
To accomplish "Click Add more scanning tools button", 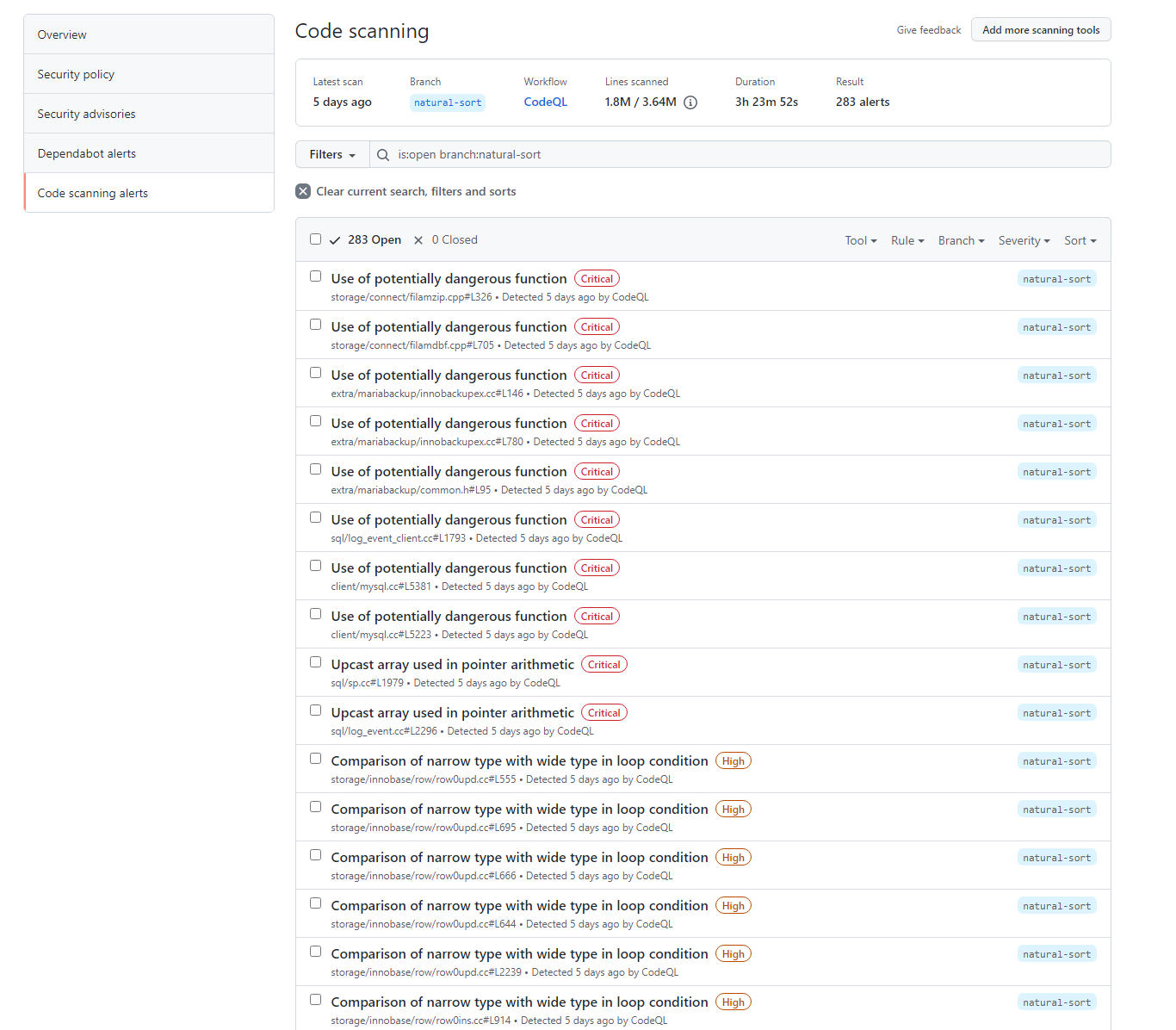I will pos(1041,30).
